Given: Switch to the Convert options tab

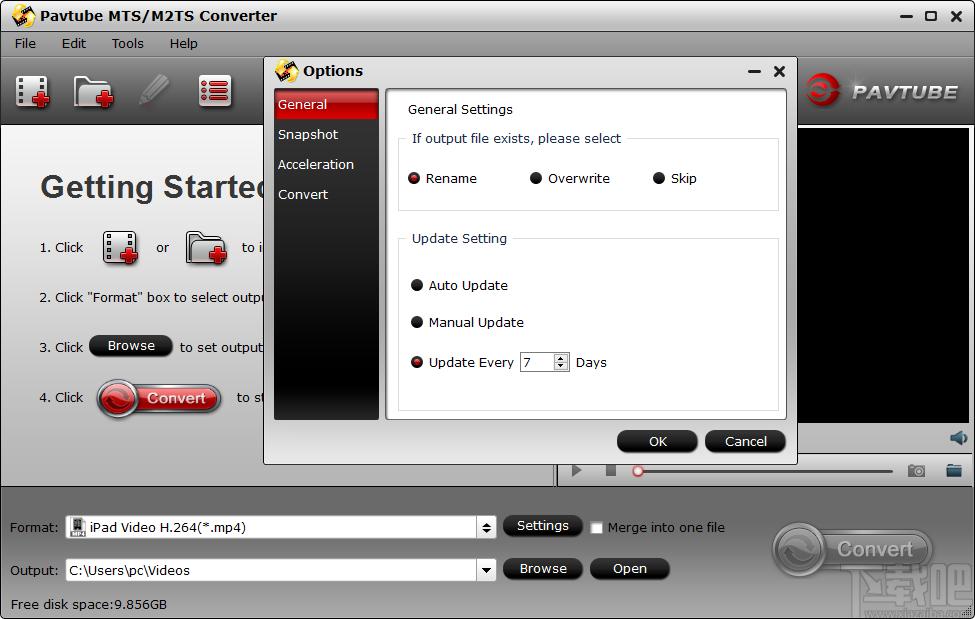Looking at the screenshot, I should pyautogui.click(x=326, y=194).
